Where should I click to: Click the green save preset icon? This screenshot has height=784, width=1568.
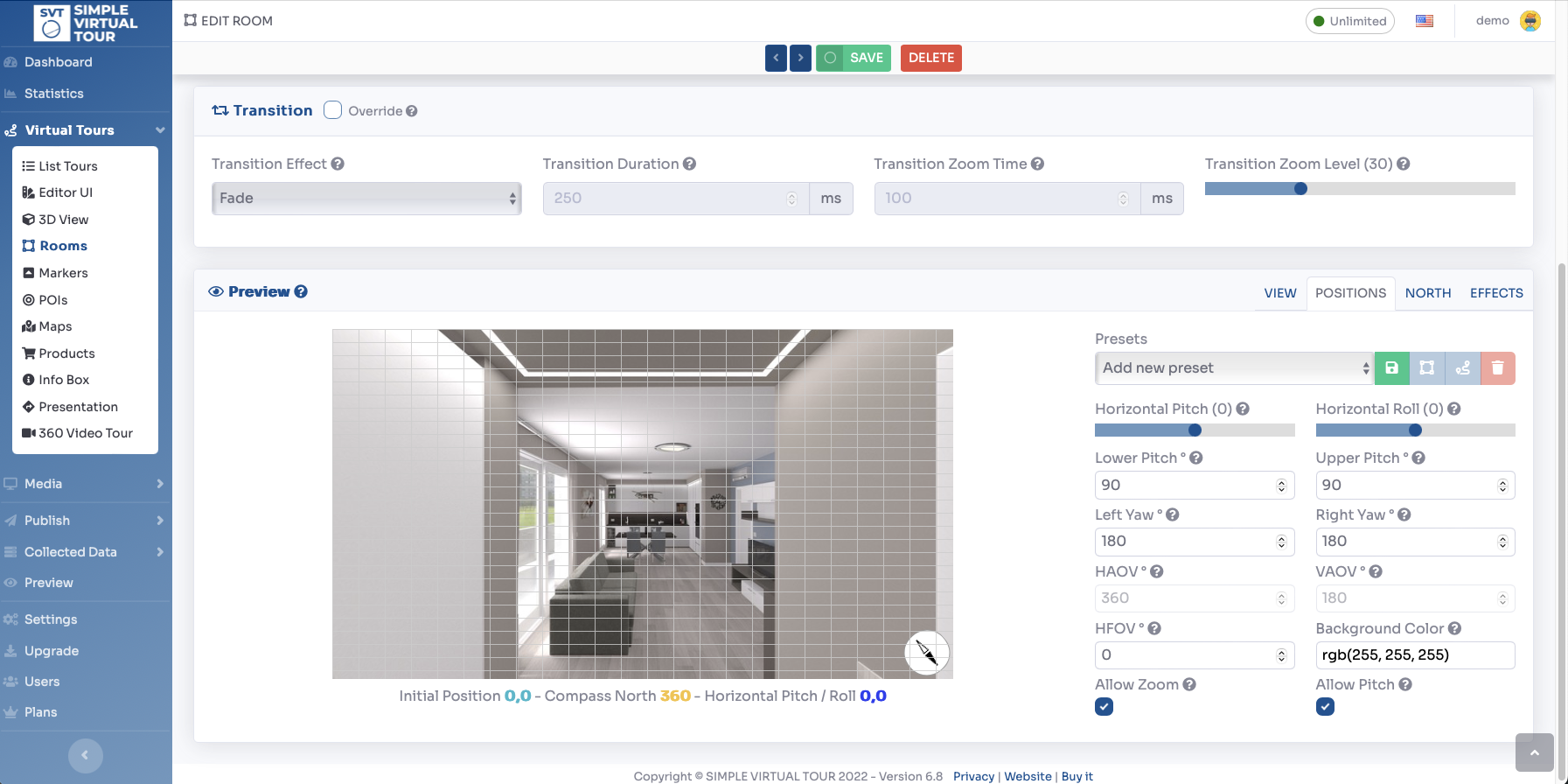(x=1391, y=368)
